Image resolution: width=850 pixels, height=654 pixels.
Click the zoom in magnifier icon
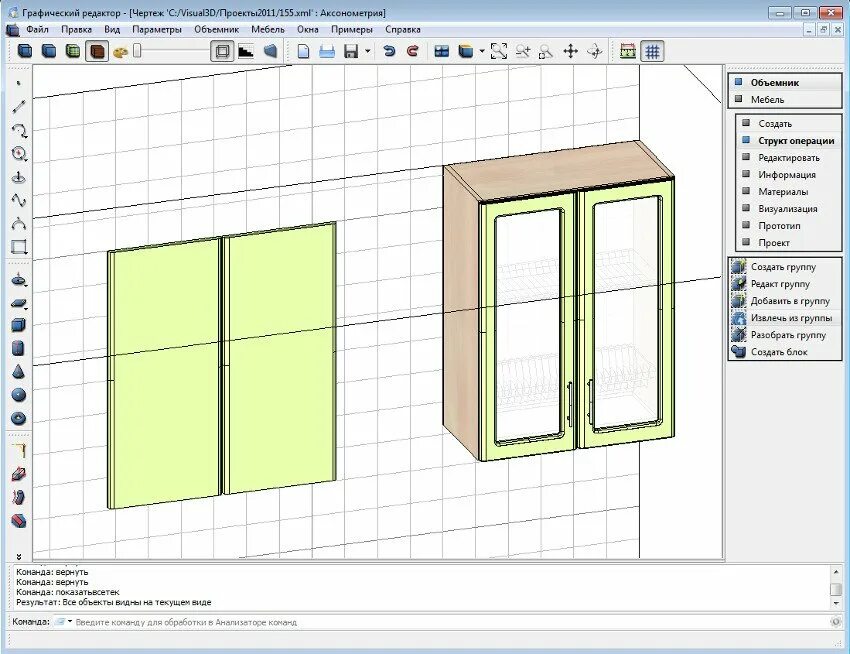(523, 52)
